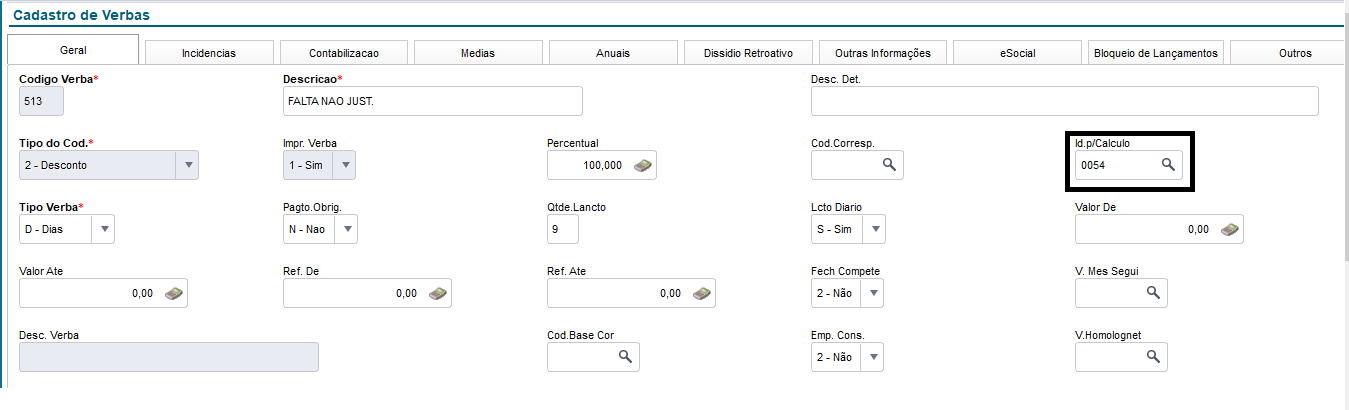Select the Outras Informações tab
Screen dimensions: 1349x410
point(882,53)
